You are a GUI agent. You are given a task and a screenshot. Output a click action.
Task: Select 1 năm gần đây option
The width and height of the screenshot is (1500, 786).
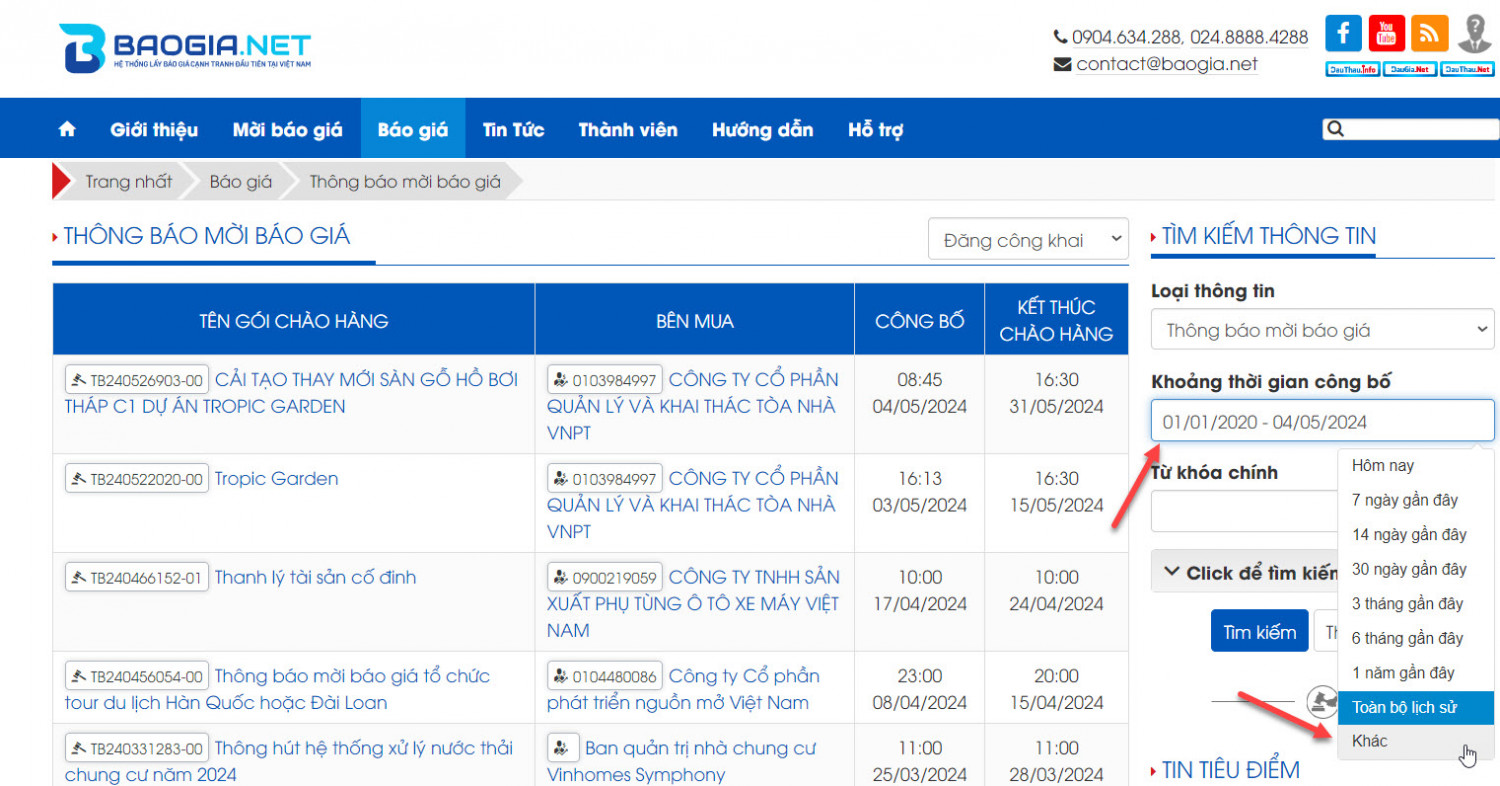1417,673
